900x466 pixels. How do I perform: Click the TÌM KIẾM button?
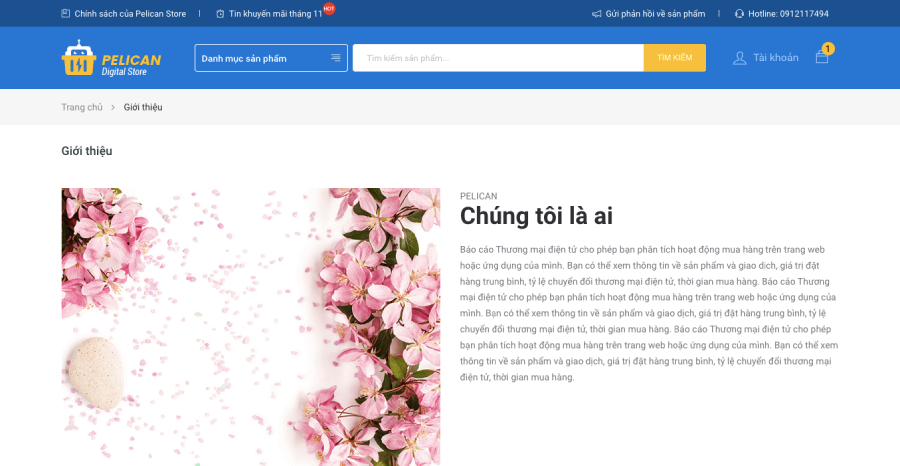tap(674, 58)
